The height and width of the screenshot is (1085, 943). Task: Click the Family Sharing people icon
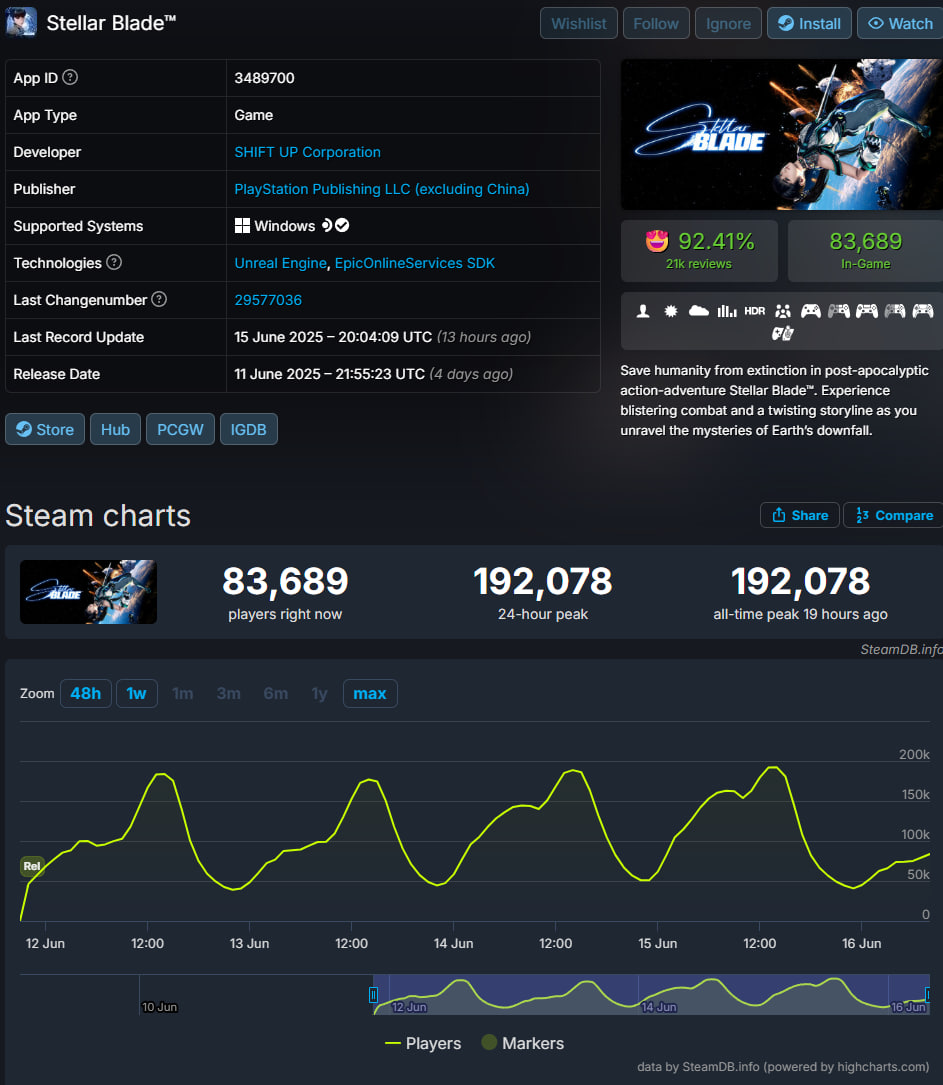783,311
